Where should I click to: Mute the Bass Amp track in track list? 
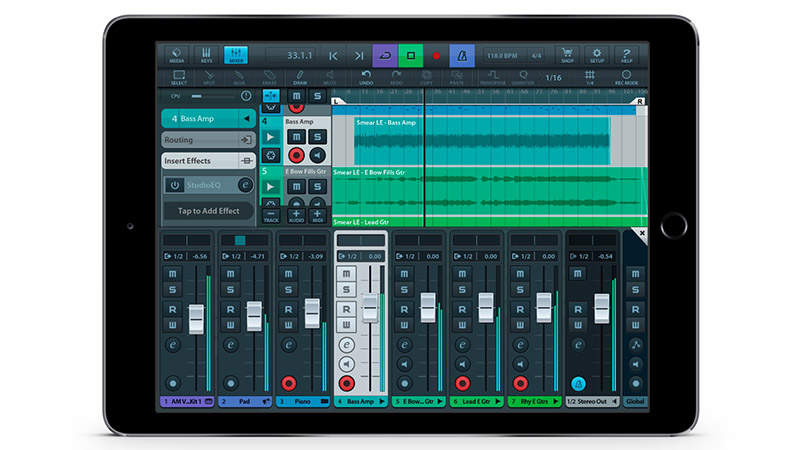(x=296, y=136)
